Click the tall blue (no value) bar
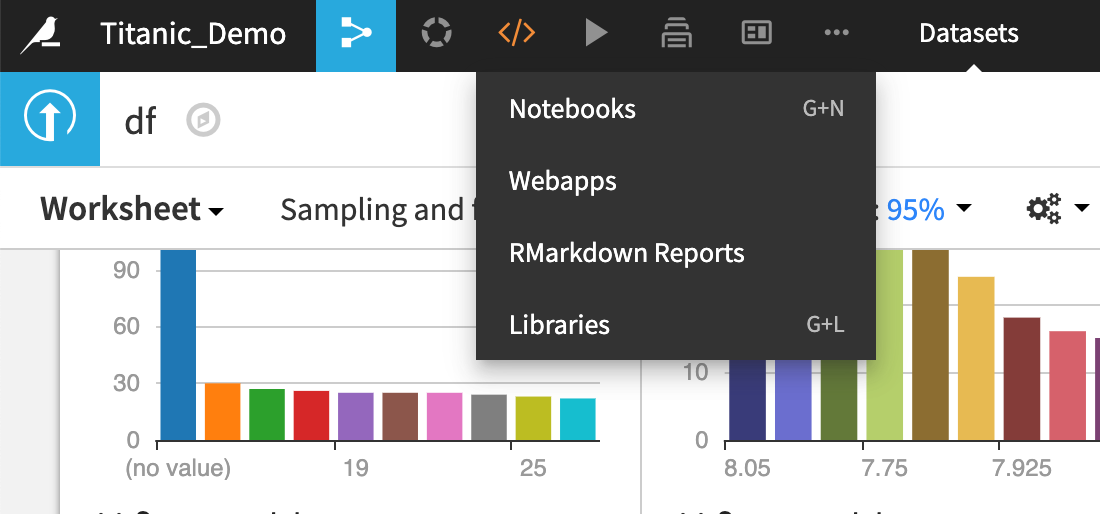Viewport: 1100px width, 514px height. coord(178,344)
